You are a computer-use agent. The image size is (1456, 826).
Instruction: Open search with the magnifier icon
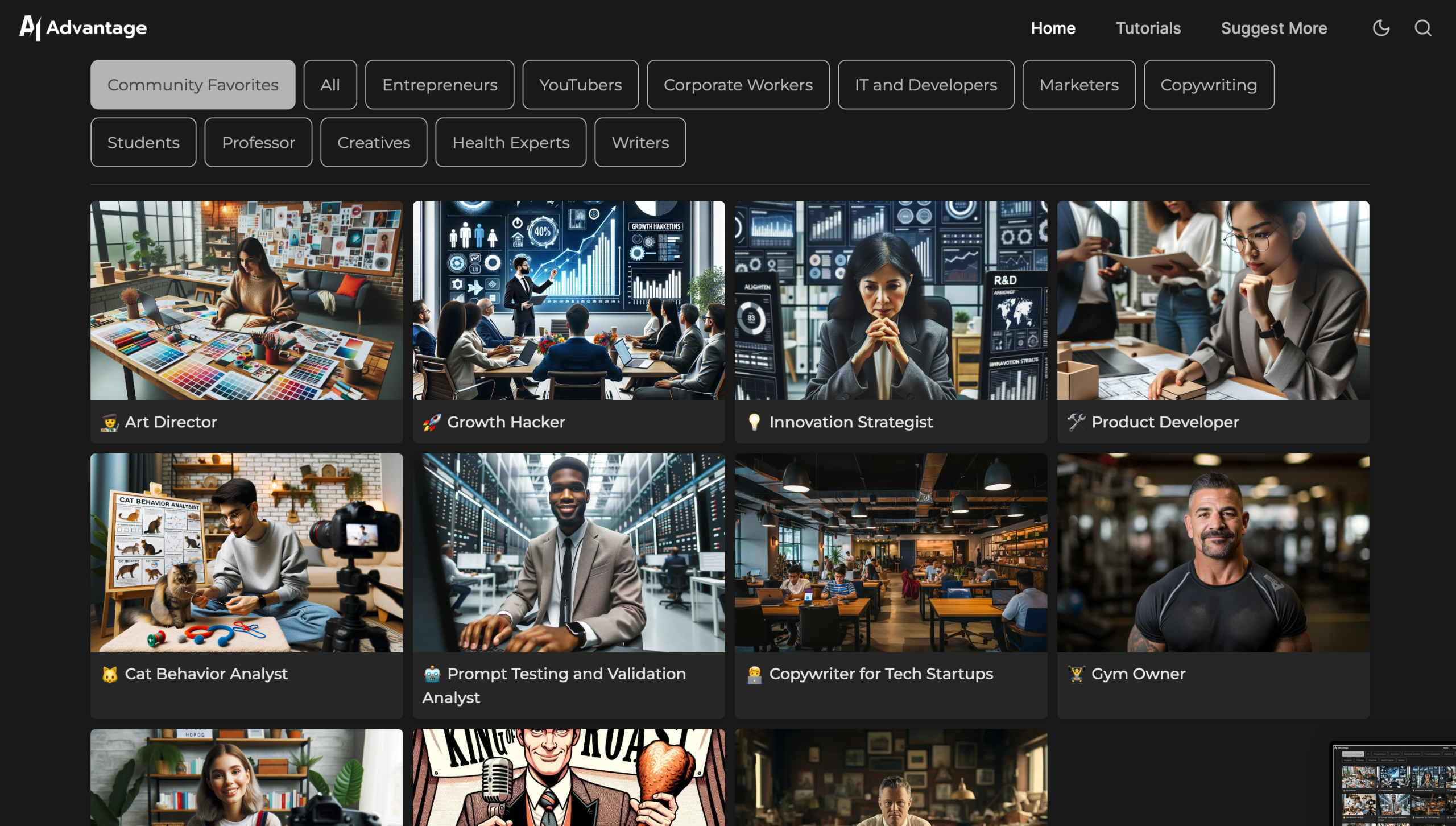(1422, 28)
